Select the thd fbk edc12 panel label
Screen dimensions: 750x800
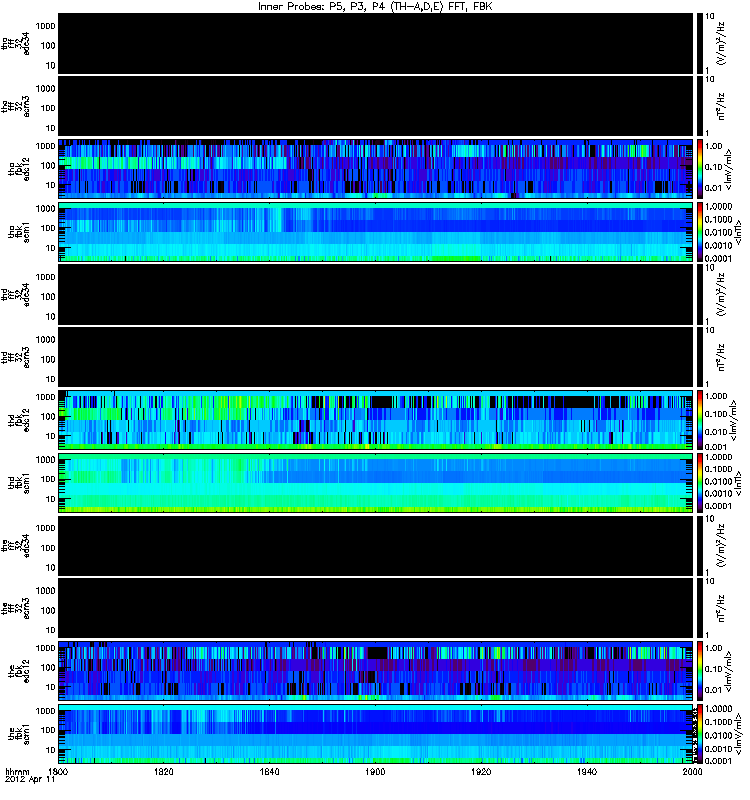19,420
